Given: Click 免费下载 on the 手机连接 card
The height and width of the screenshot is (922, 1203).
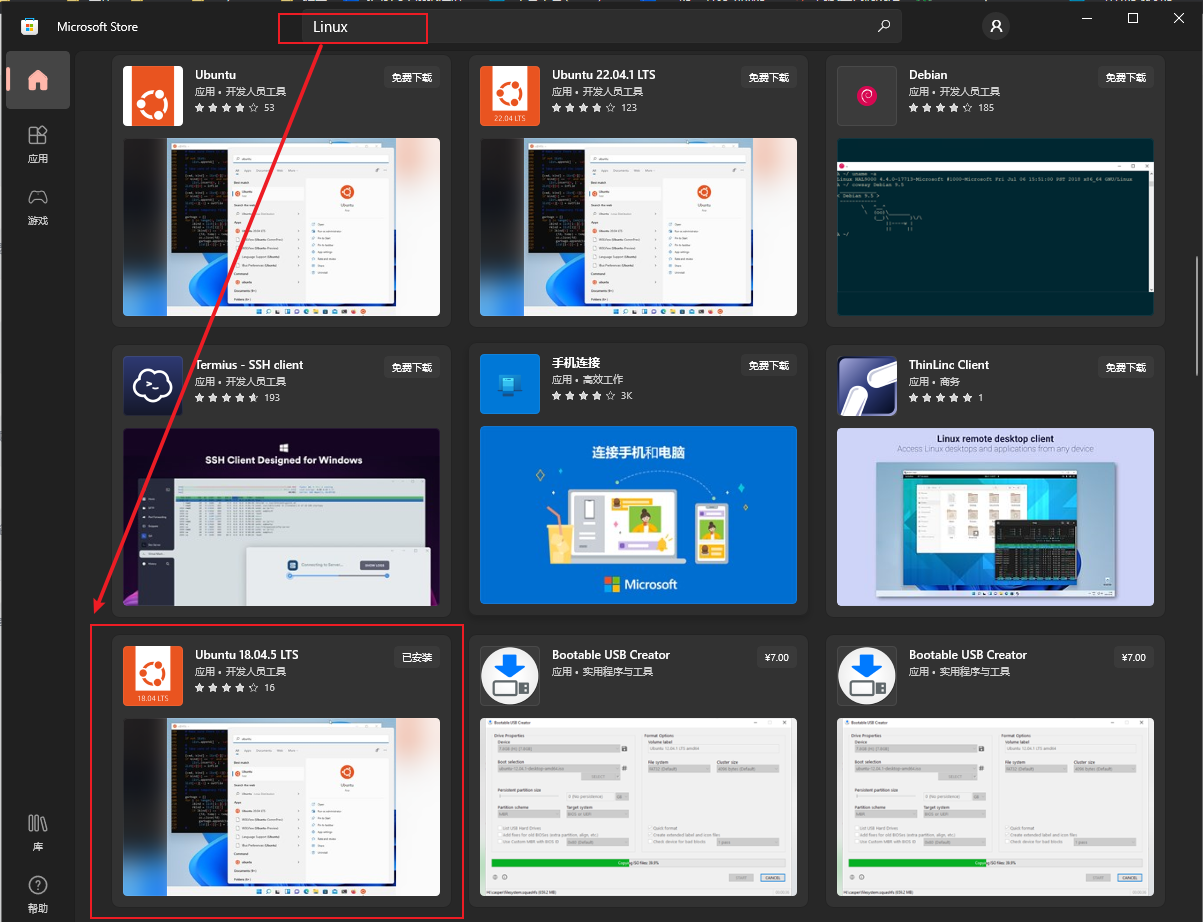Looking at the screenshot, I should coord(768,366).
